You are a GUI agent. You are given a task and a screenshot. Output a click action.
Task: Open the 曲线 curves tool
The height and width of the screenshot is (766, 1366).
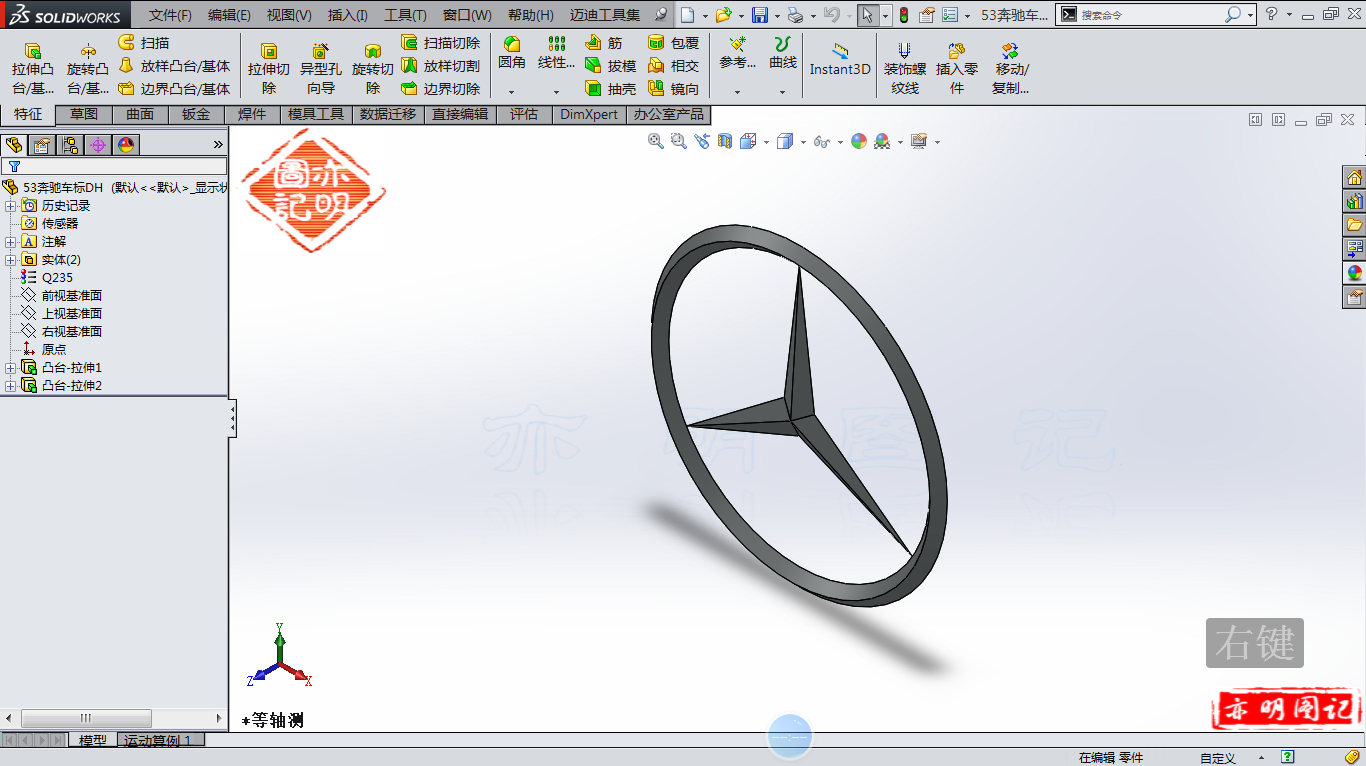tap(782, 53)
